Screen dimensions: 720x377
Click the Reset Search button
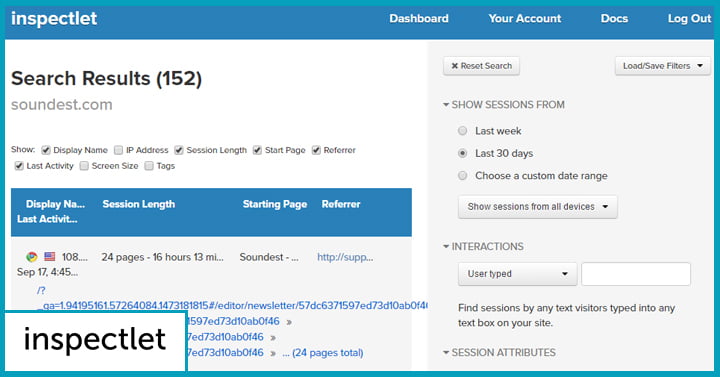(x=481, y=66)
